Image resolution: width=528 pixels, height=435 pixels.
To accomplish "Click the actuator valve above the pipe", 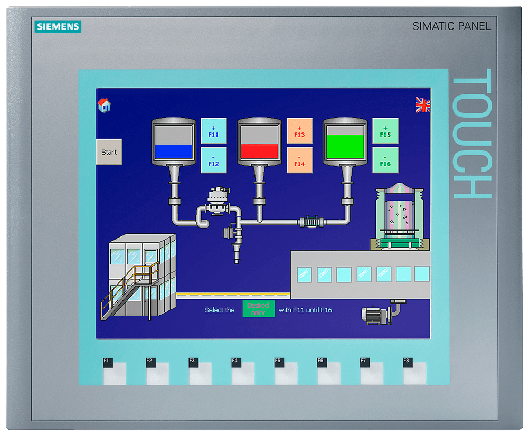I will 218,201.
